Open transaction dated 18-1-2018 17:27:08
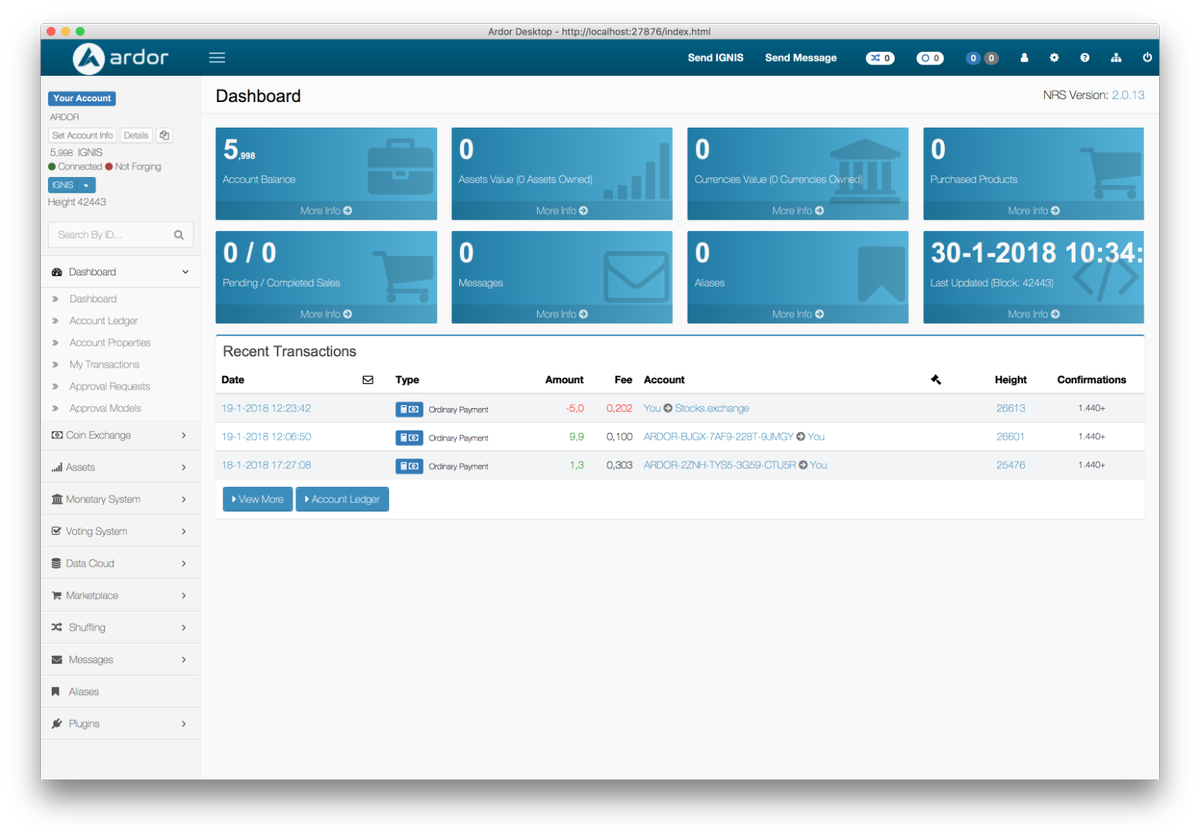This screenshot has height=838, width=1200. coord(266,465)
